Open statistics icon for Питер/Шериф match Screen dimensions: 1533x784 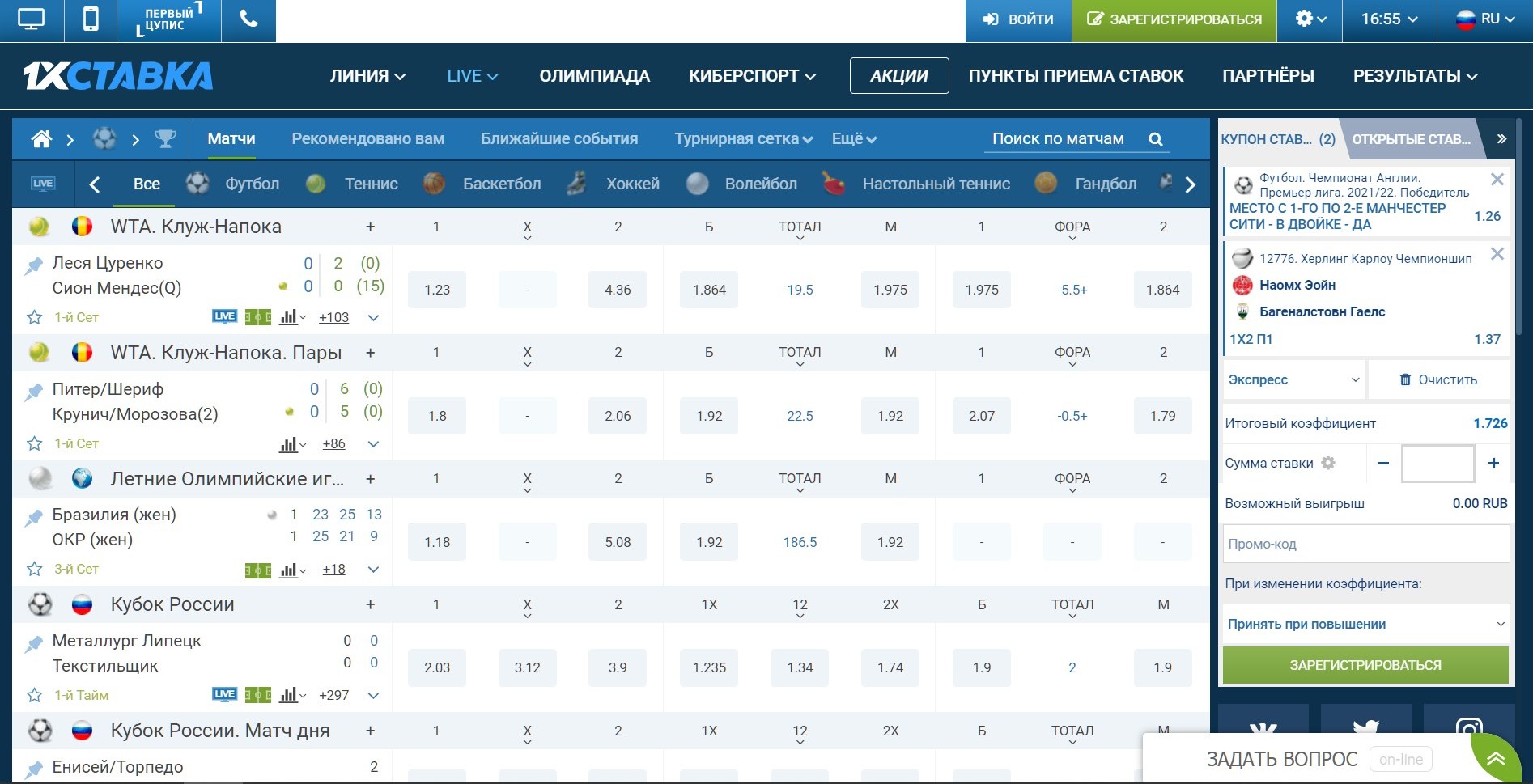292,444
